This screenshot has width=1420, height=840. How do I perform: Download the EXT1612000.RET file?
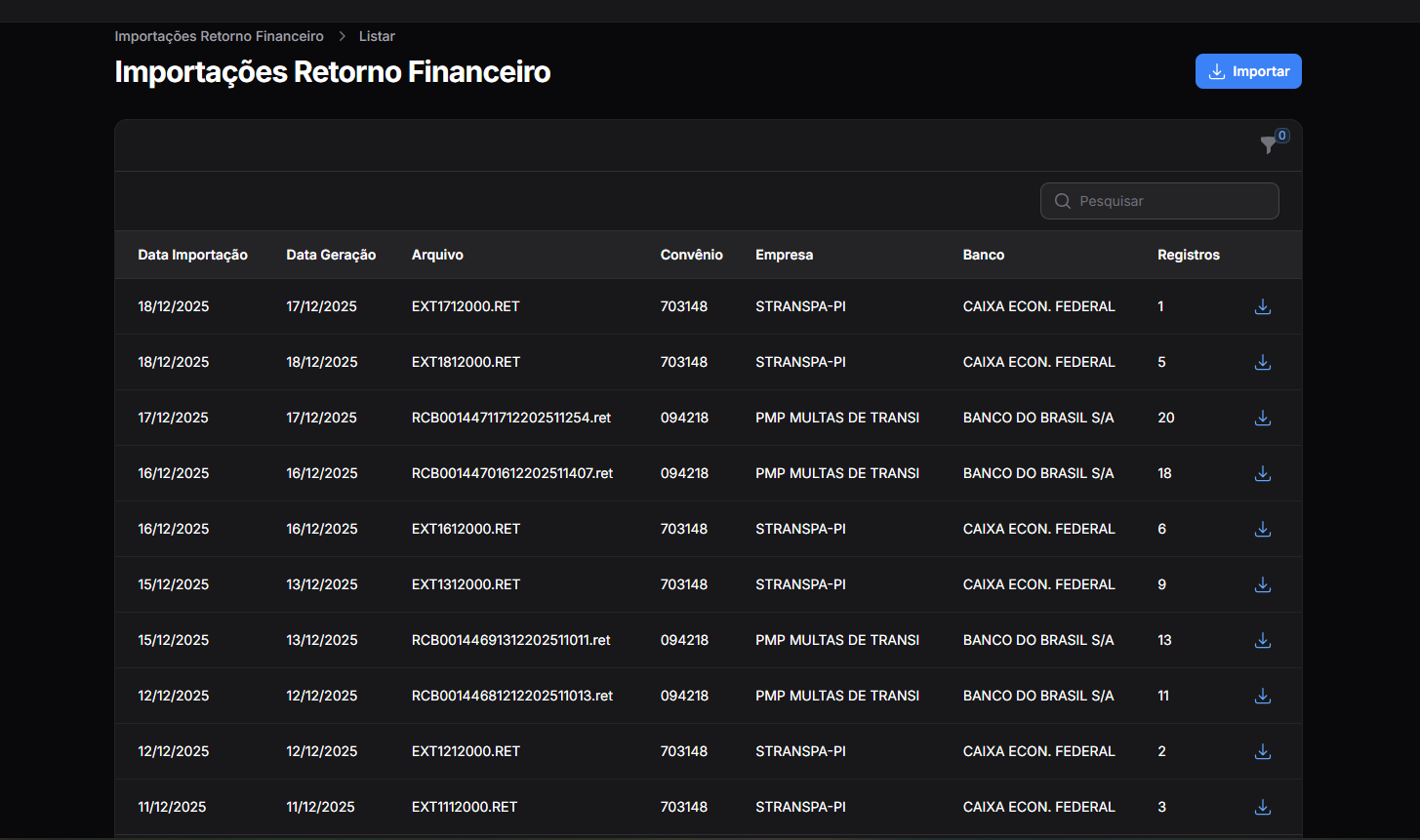(1262, 529)
